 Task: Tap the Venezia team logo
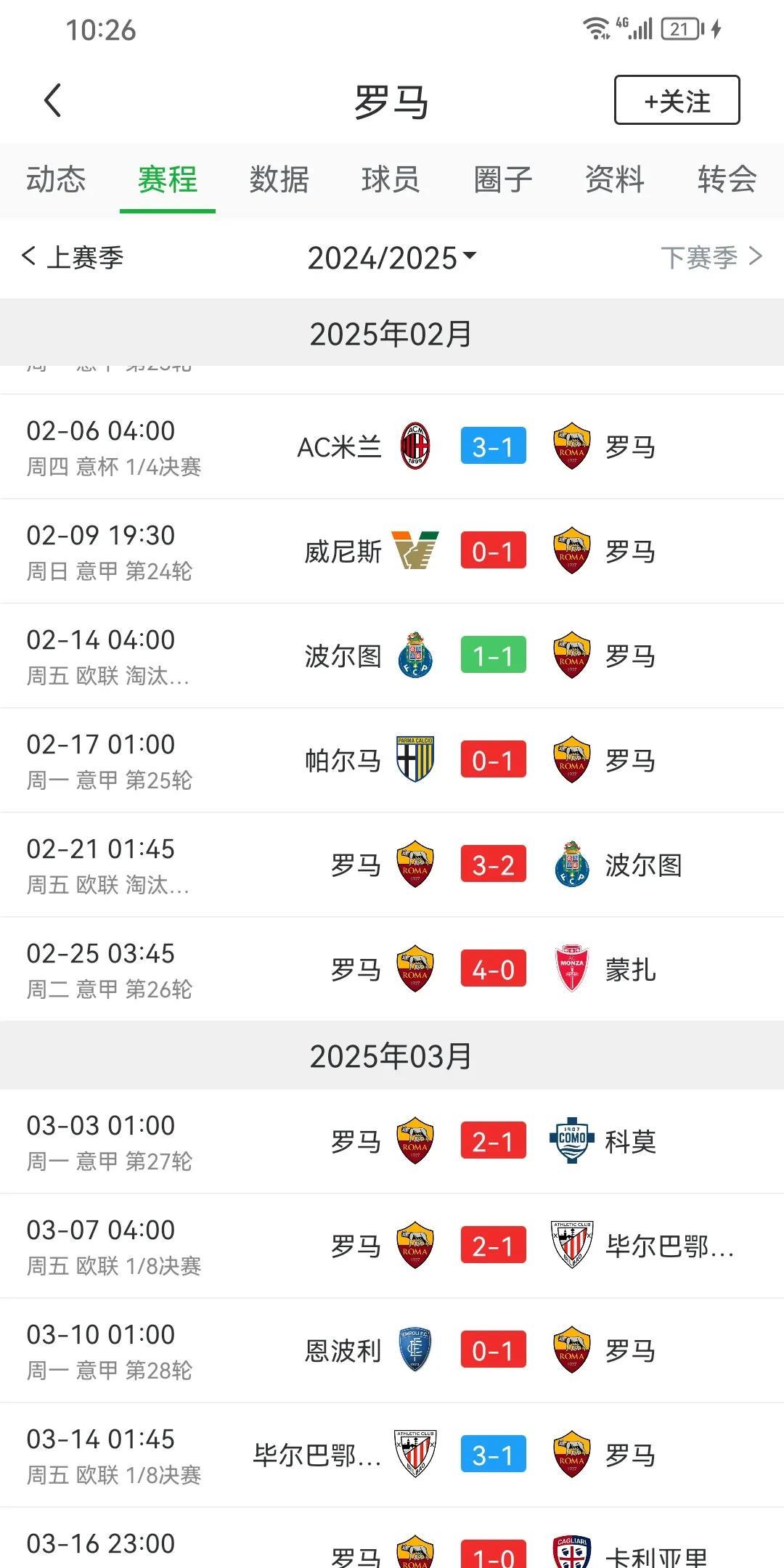pos(415,550)
